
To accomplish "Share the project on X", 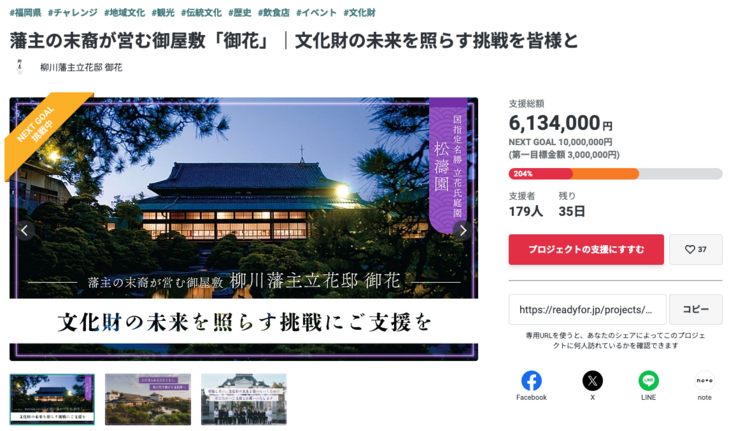I will coord(592,381).
